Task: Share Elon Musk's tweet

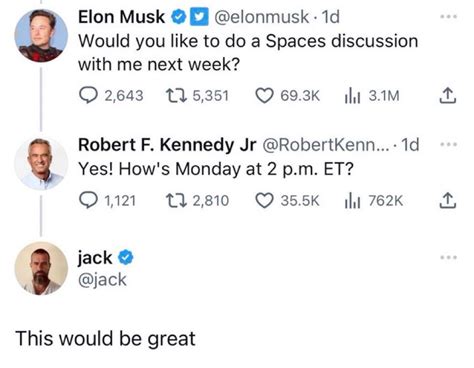Action: click(447, 96)
